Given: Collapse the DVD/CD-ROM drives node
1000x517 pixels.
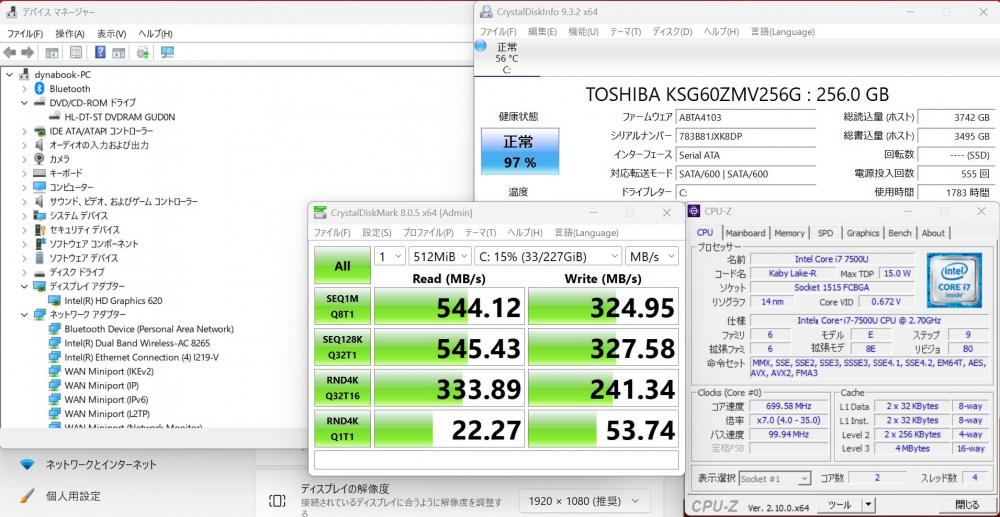Looking at the screenshot, I should tap(24, 103).
